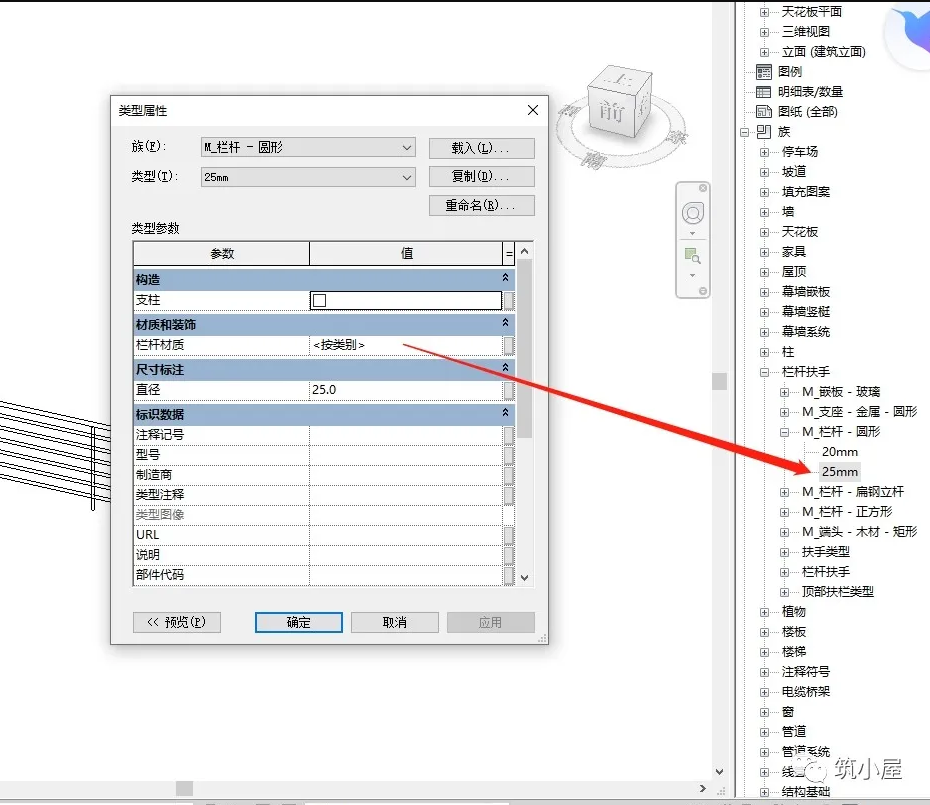This screenshot has width=930, height=805.
Task: Select the Zoom Region tool on the navigation bar
Action: pos(692,256)
